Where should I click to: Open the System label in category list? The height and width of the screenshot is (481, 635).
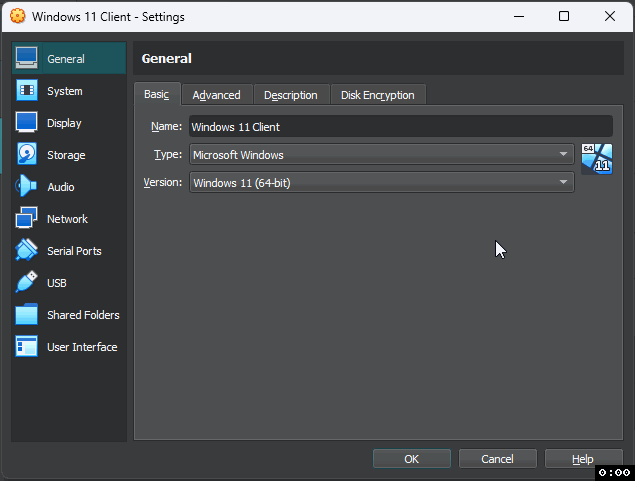coord(65,91)
